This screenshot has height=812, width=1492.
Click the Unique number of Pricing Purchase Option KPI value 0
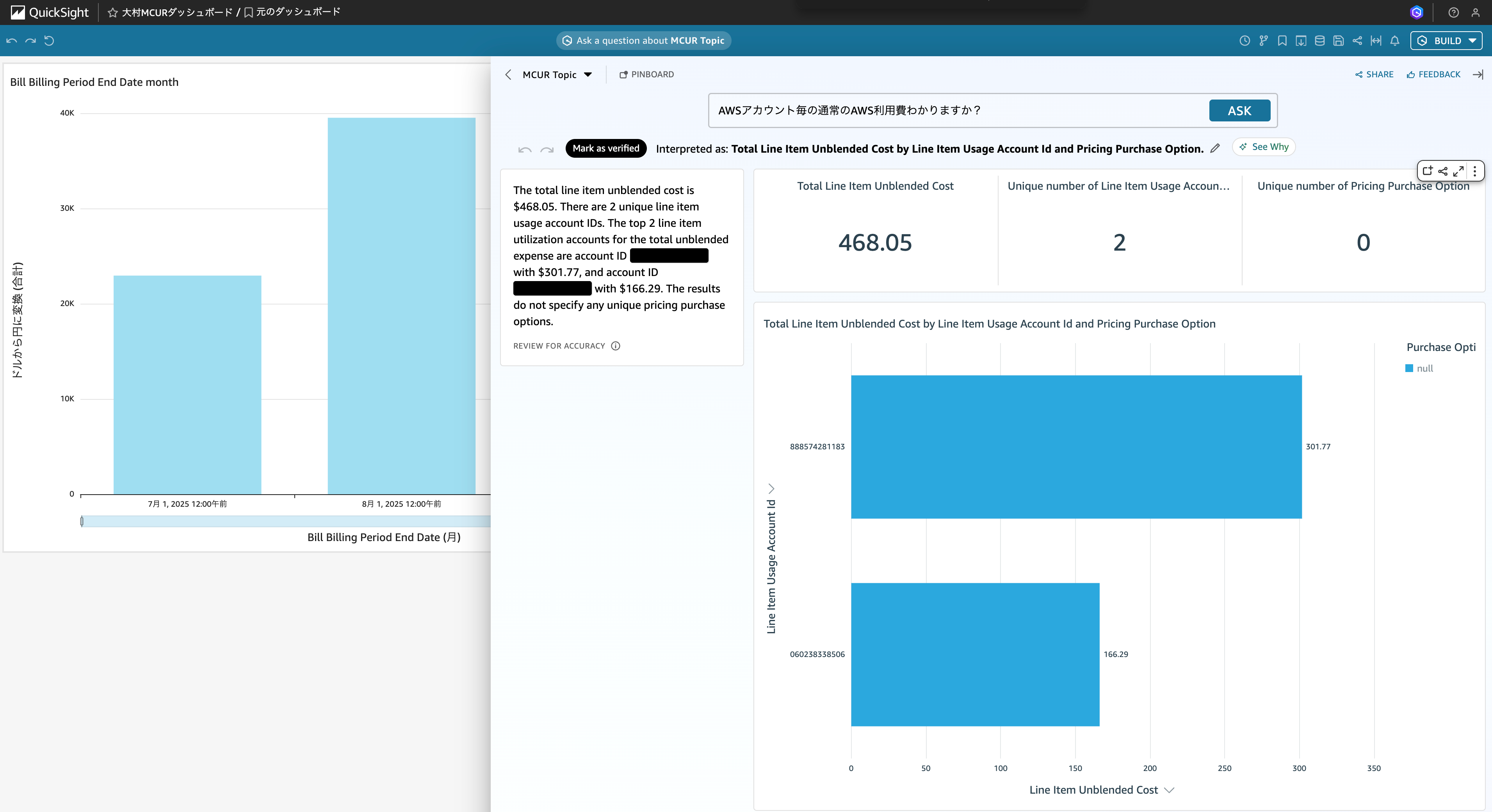[1363, 243]
